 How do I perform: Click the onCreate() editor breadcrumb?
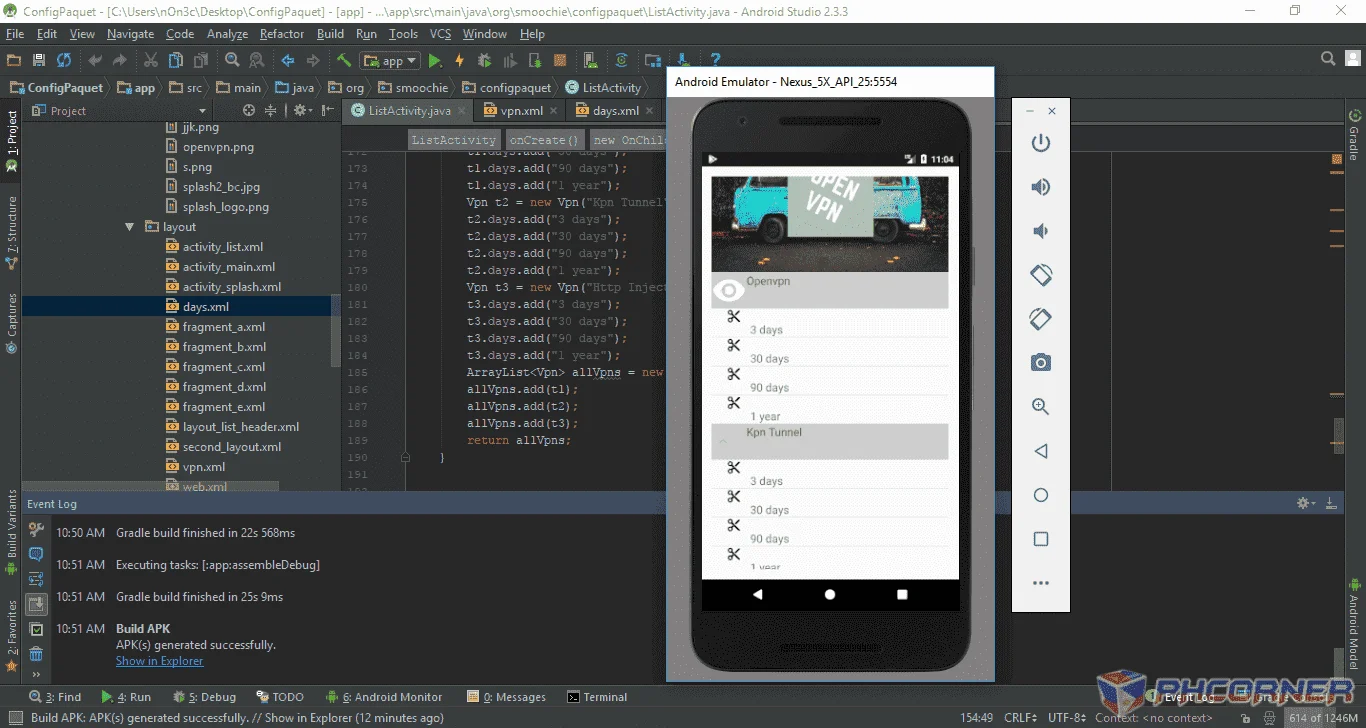tap(544, 140)
